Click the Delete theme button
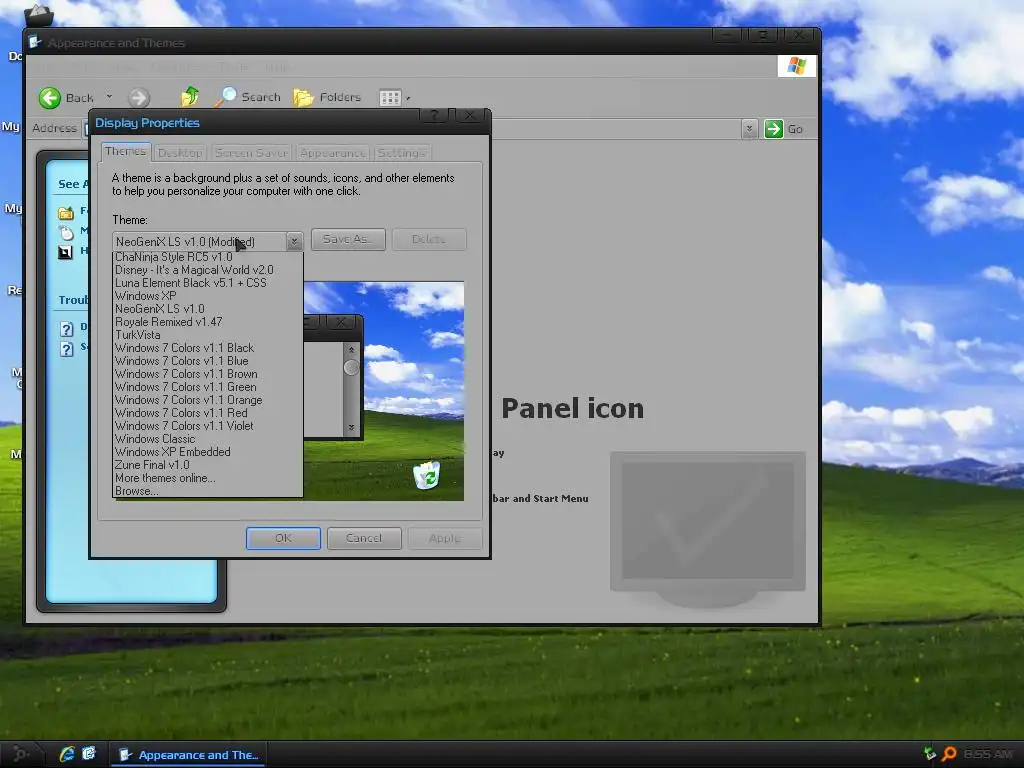This screenshot has width=1024, height=768. tap(429, 239)
